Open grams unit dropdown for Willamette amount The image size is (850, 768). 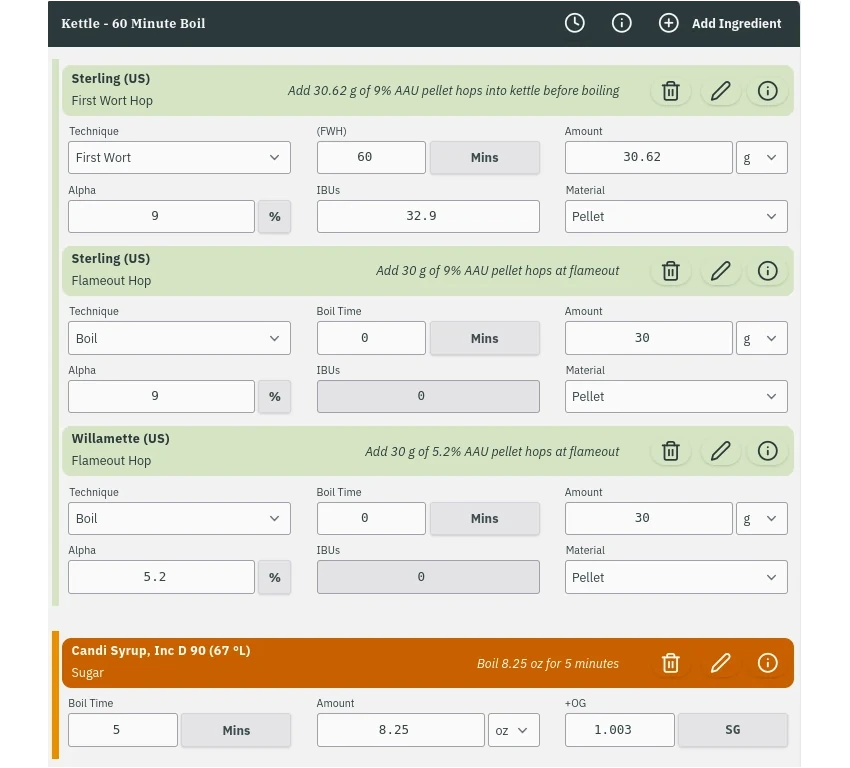(760, 518)
